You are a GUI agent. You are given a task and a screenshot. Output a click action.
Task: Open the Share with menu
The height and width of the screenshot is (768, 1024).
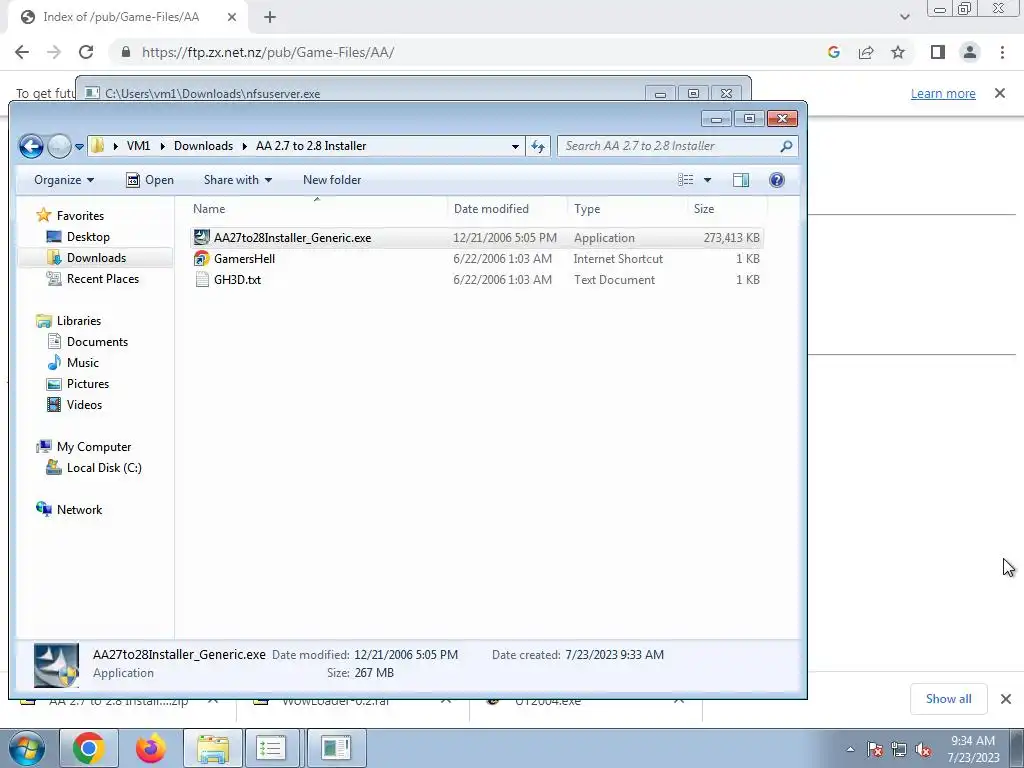pos(238,180)
